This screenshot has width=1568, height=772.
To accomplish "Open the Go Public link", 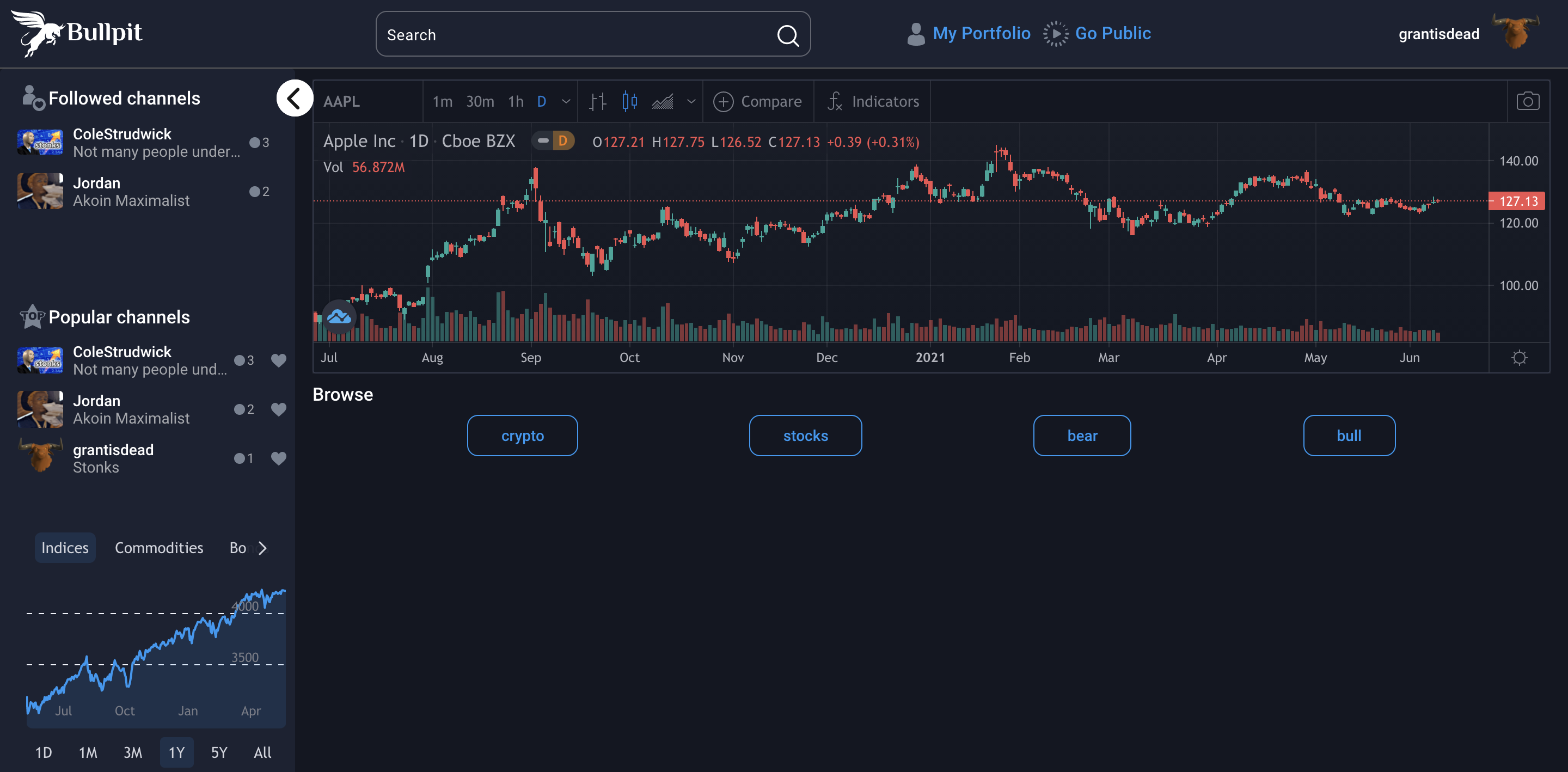I will point(1113,34).
